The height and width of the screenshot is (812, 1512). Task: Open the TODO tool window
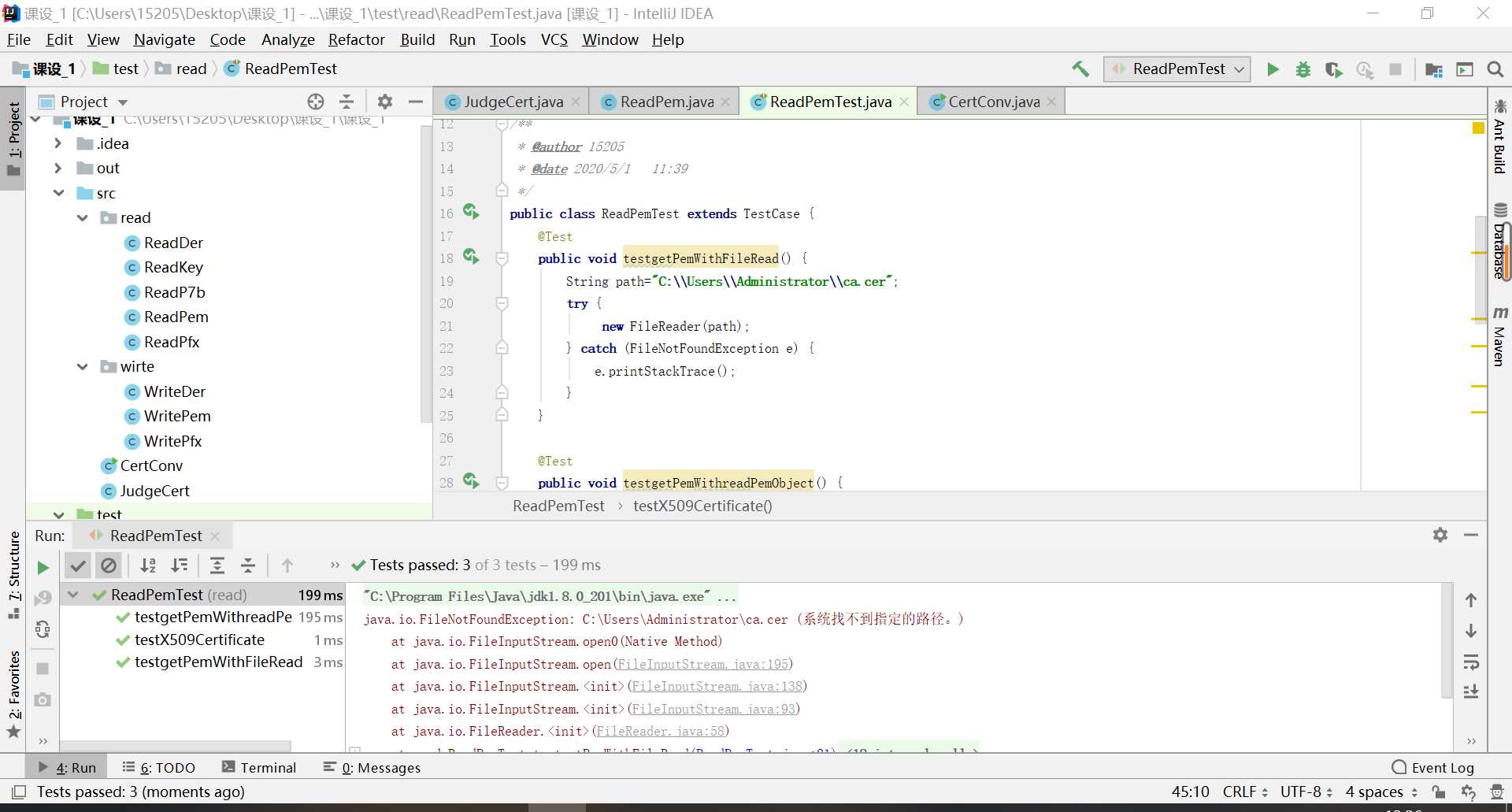click(159, 767)
